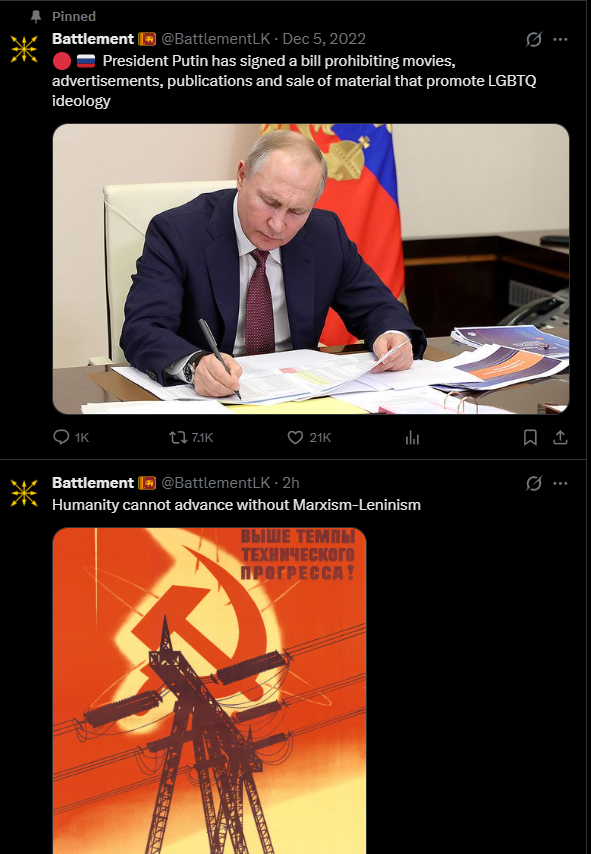Screen dimensions: 591x854
Task: Select the Pinned label above first post
Action: click(x=74, y=16)
